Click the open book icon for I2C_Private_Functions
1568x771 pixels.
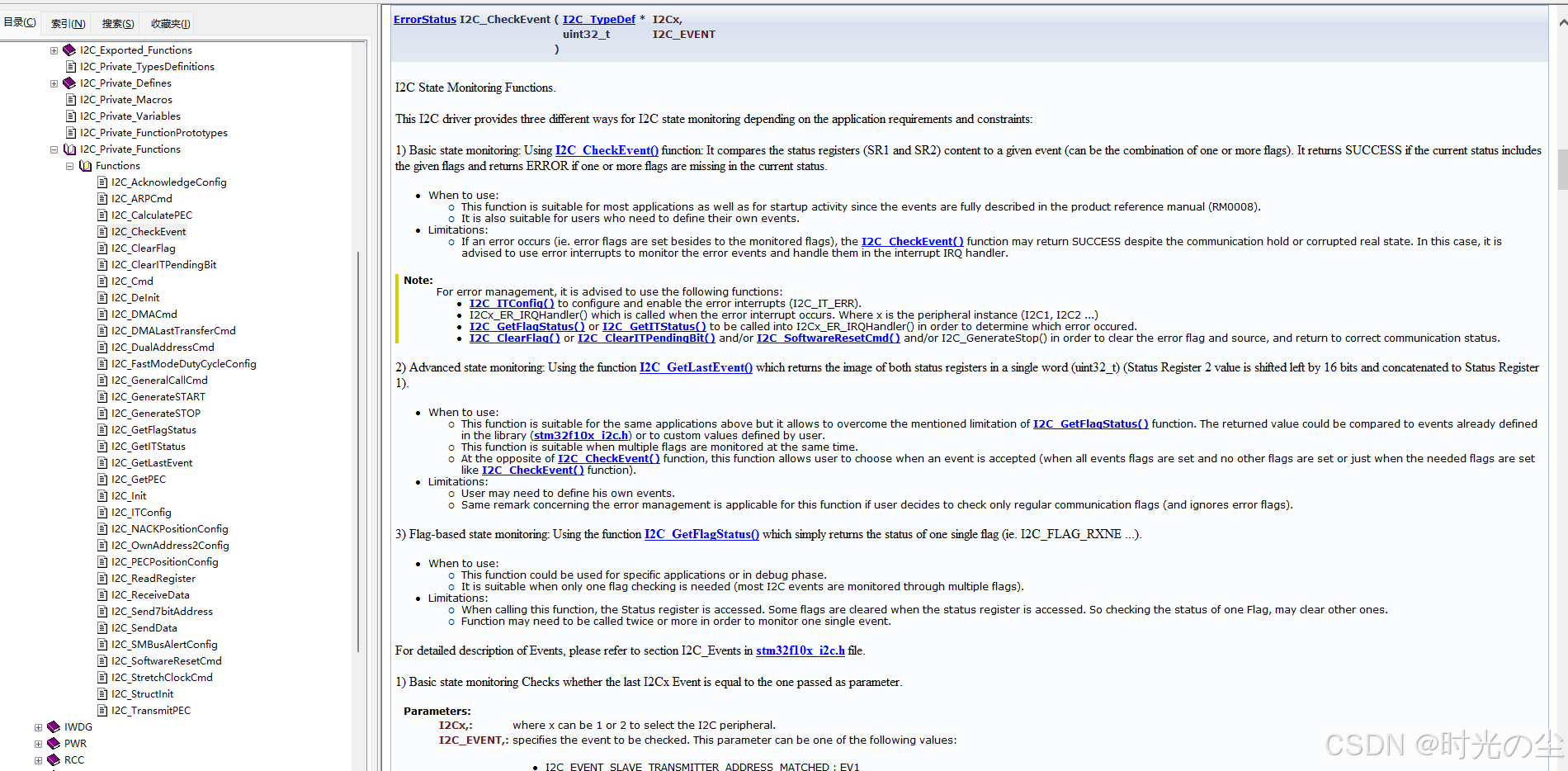point(69,149)
